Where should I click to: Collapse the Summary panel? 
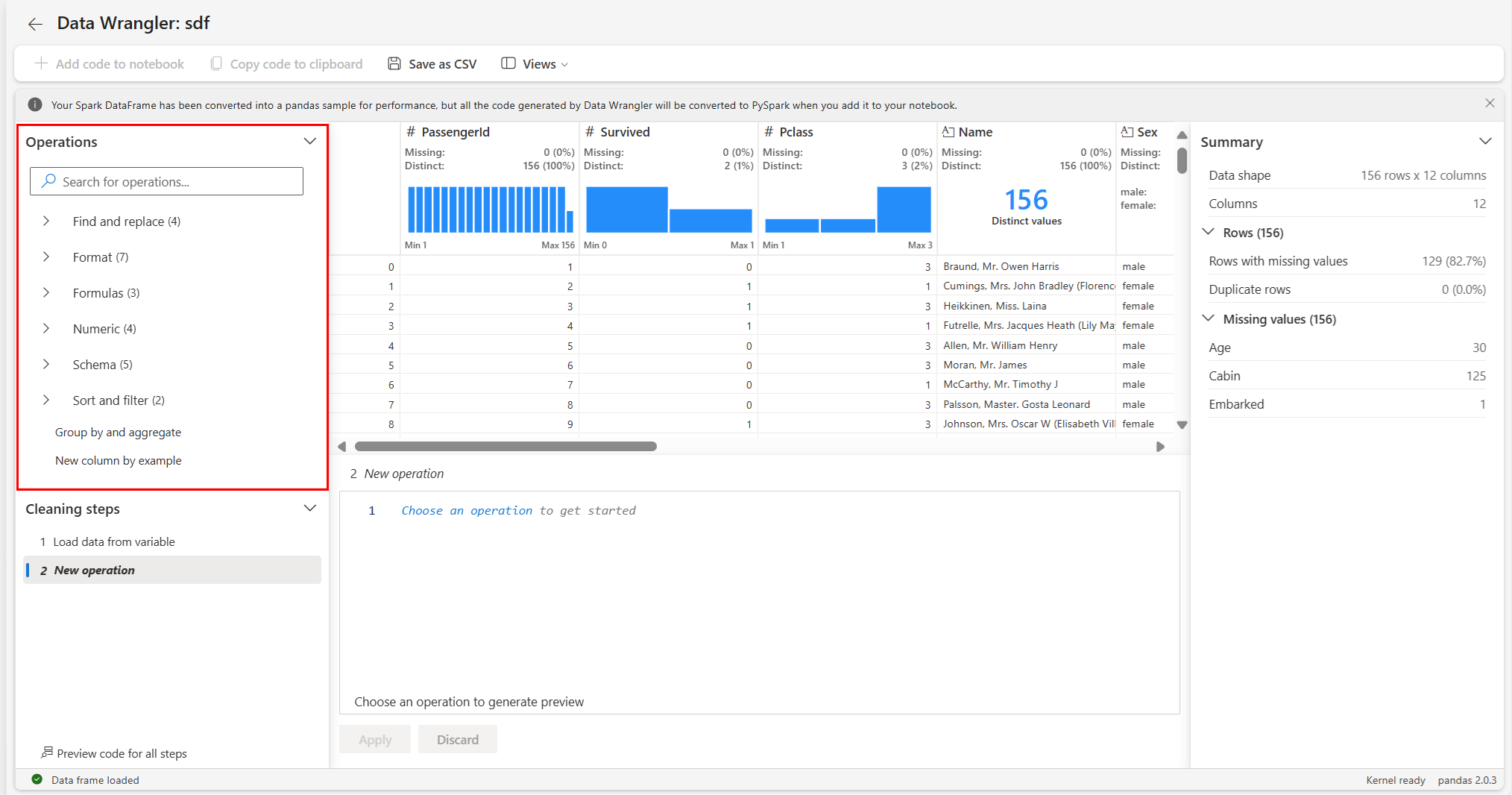click(x=1485, y=141)
